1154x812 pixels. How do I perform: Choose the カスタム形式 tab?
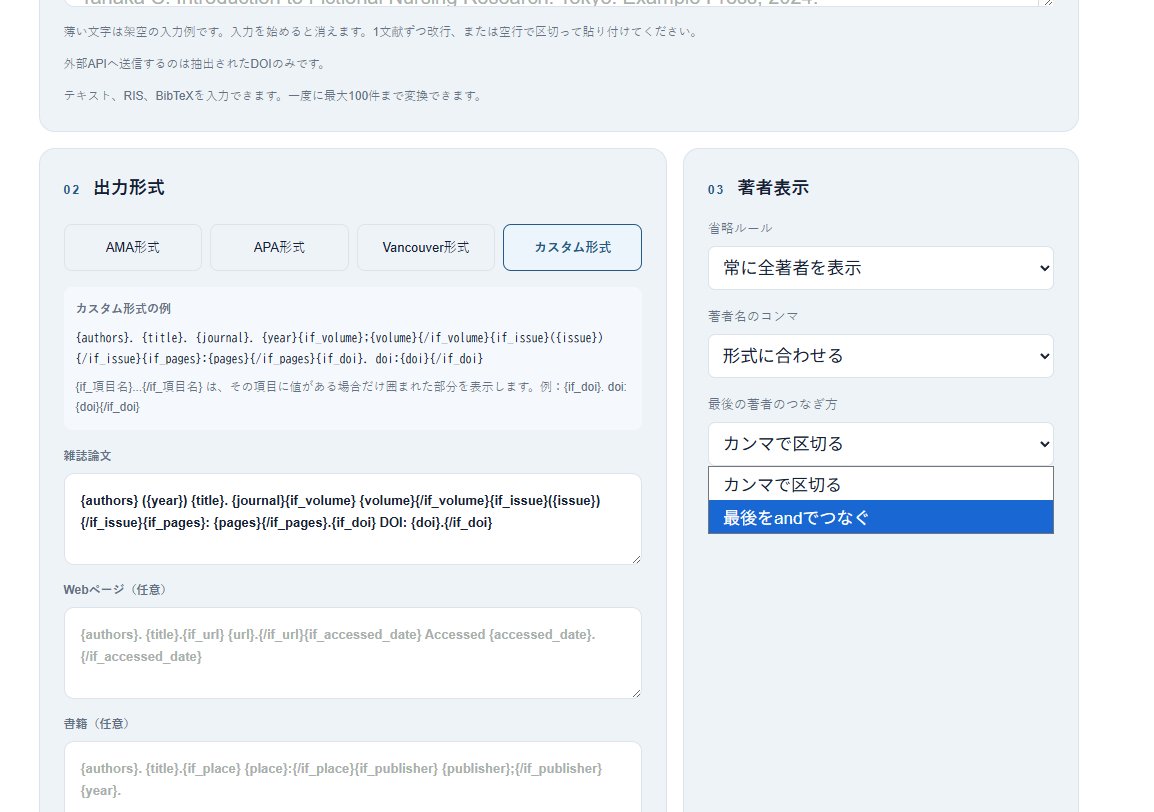pyautogui.click(x=573, y=247)
